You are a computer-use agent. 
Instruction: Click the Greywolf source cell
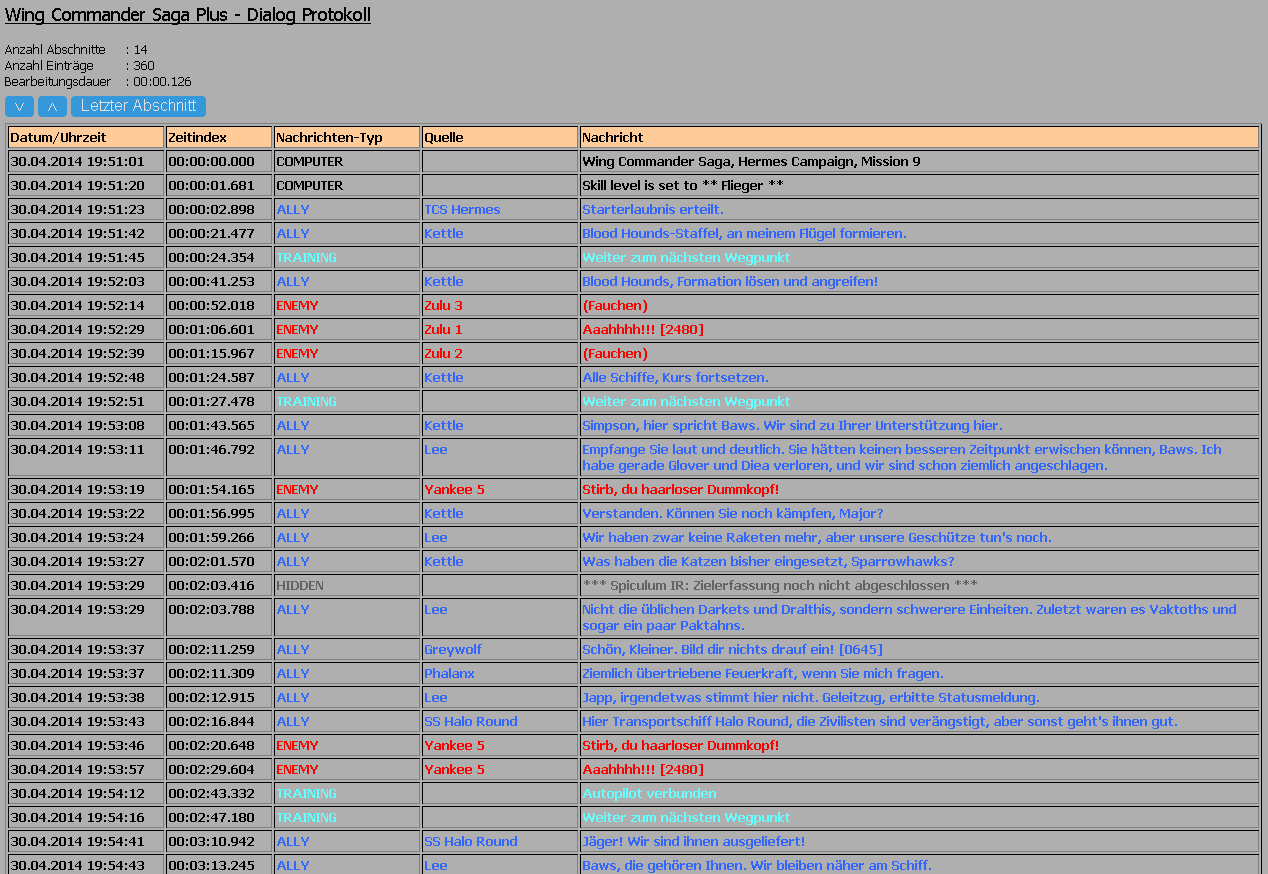point(453,649)
